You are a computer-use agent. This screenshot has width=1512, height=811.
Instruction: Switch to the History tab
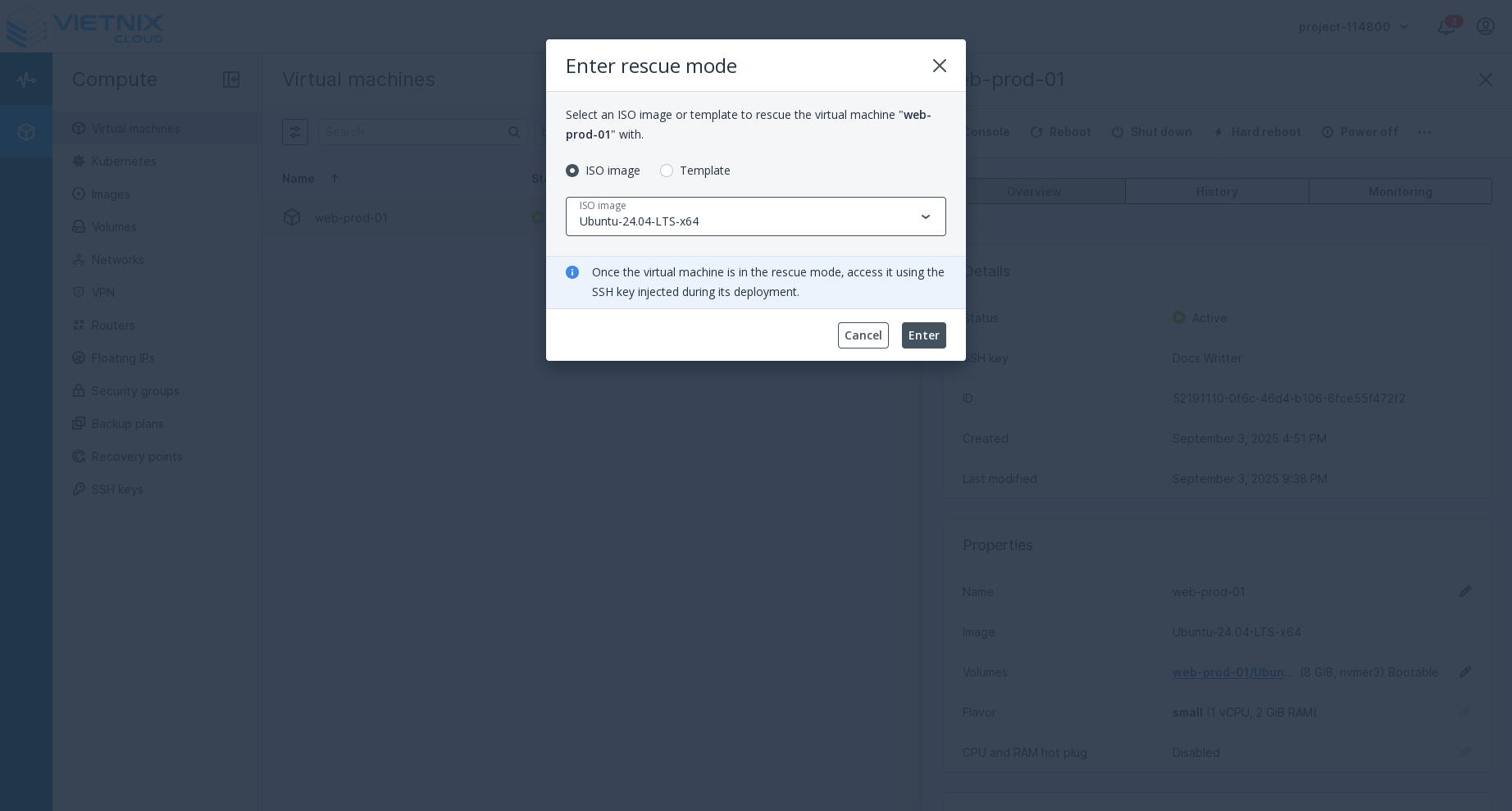1217,191
